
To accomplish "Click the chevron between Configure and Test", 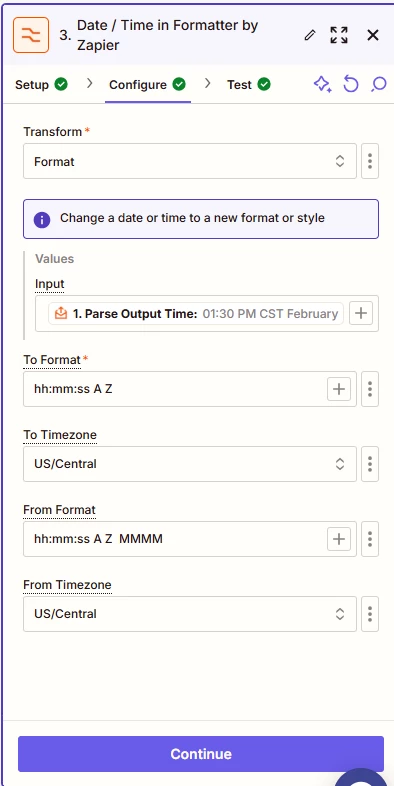I will coord(208,83).
